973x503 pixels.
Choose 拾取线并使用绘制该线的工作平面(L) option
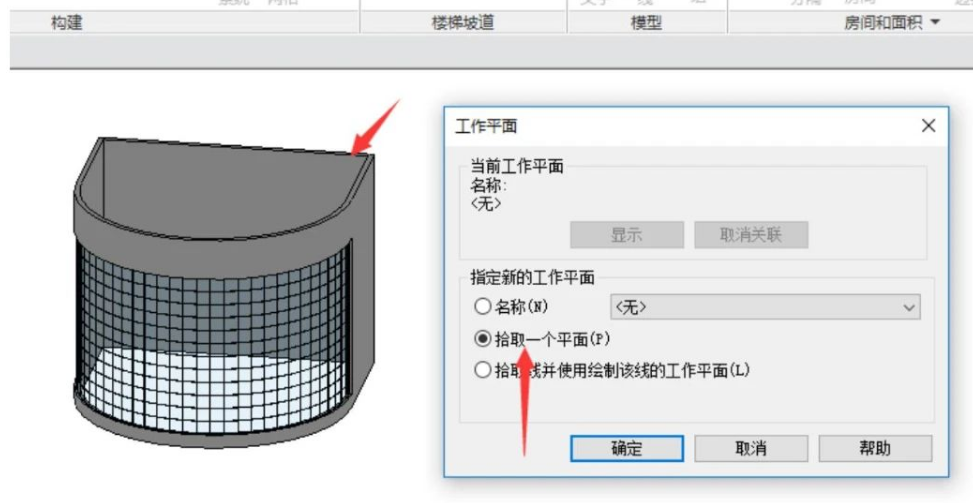[483, 371]
